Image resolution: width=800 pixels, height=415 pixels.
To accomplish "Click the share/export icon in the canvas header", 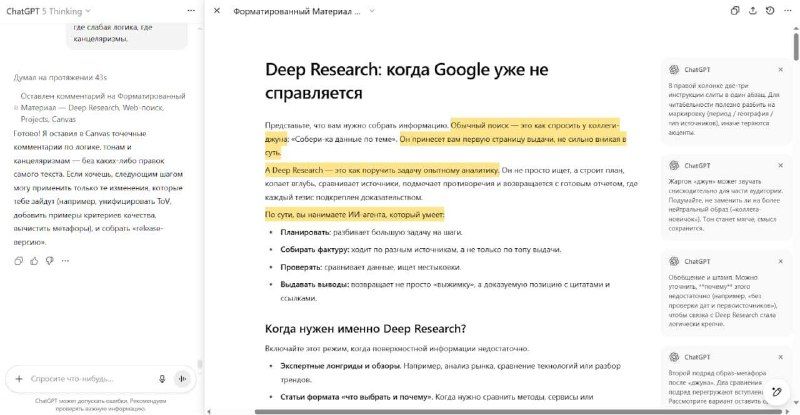I will point(753,11).
